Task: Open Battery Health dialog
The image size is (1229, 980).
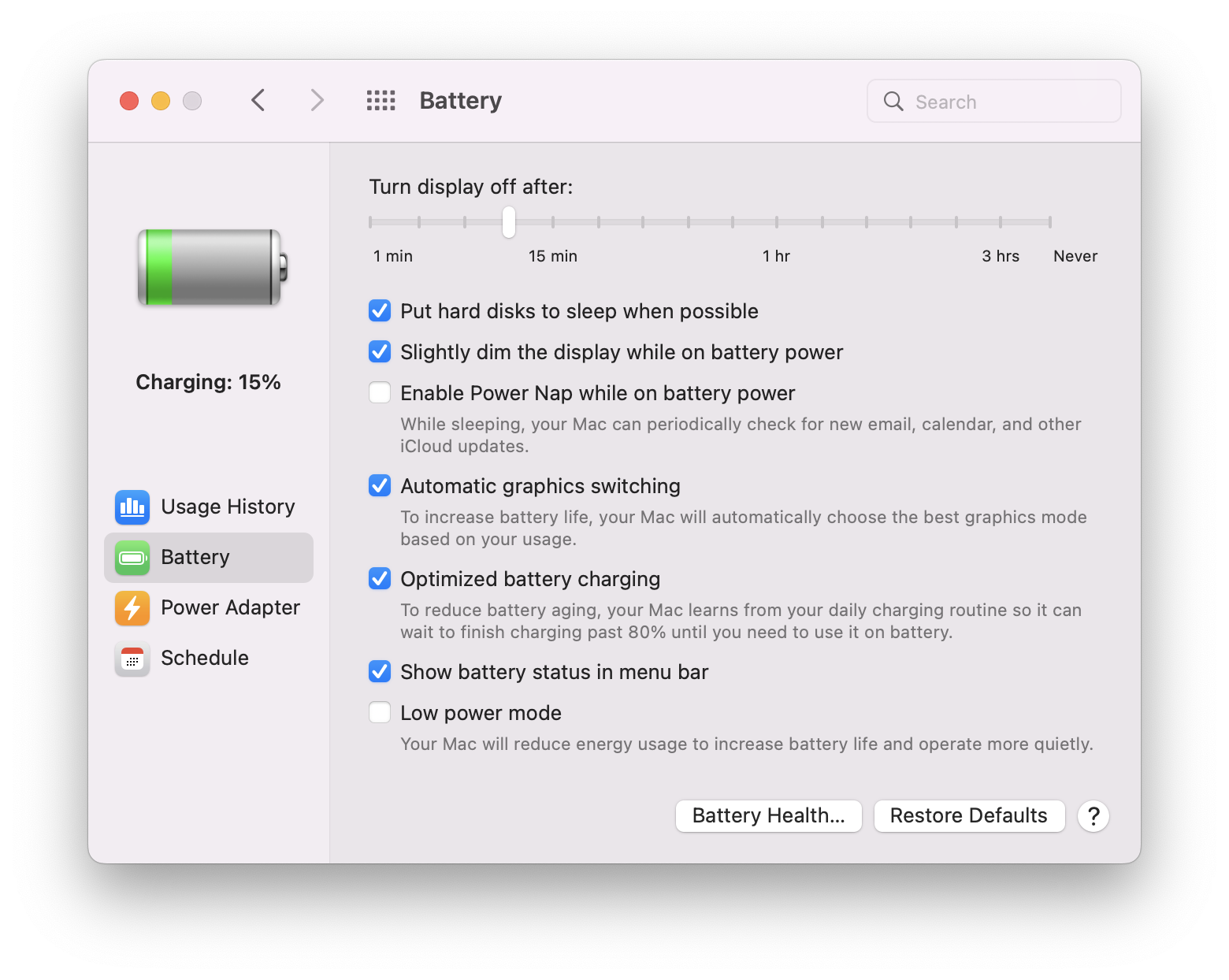Action: click(x=768, y=816)
